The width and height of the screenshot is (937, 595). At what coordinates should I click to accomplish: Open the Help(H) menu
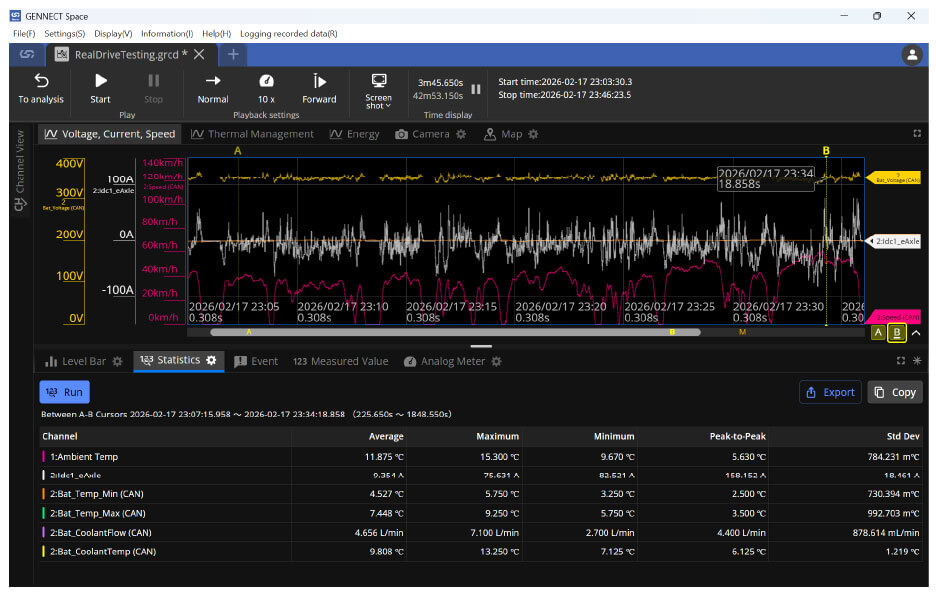(x=216, y=33)
